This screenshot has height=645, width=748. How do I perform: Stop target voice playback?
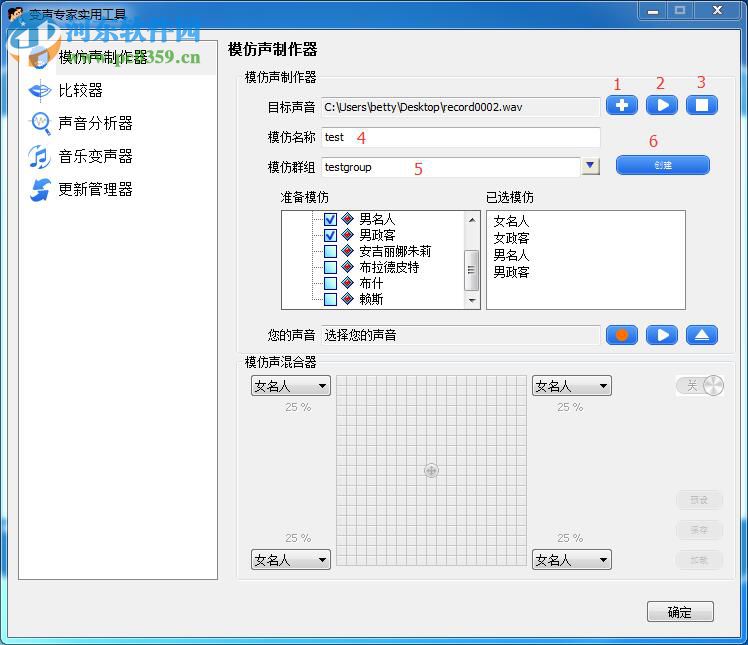[702, 105]
